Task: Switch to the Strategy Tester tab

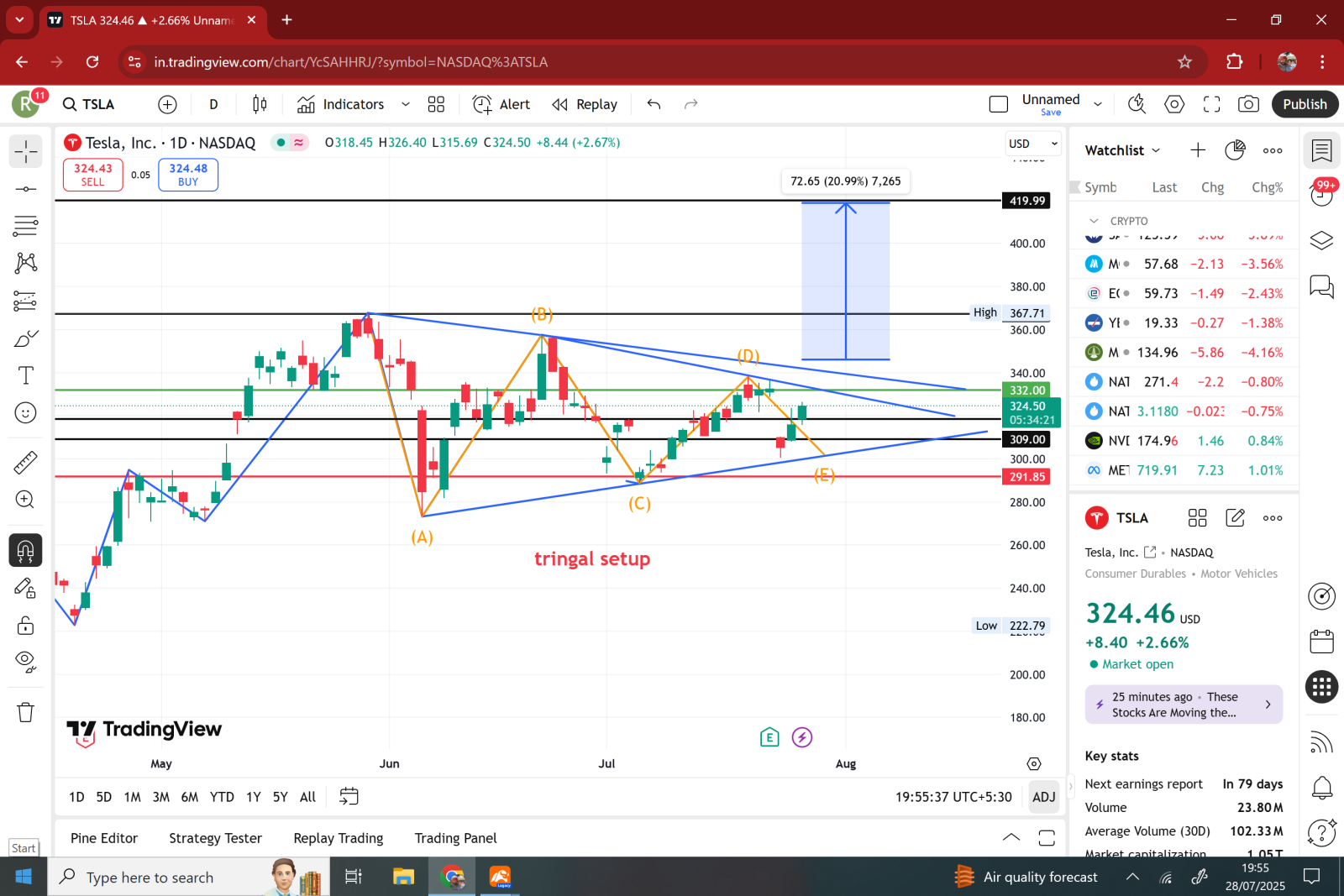Action: (215, 837)
